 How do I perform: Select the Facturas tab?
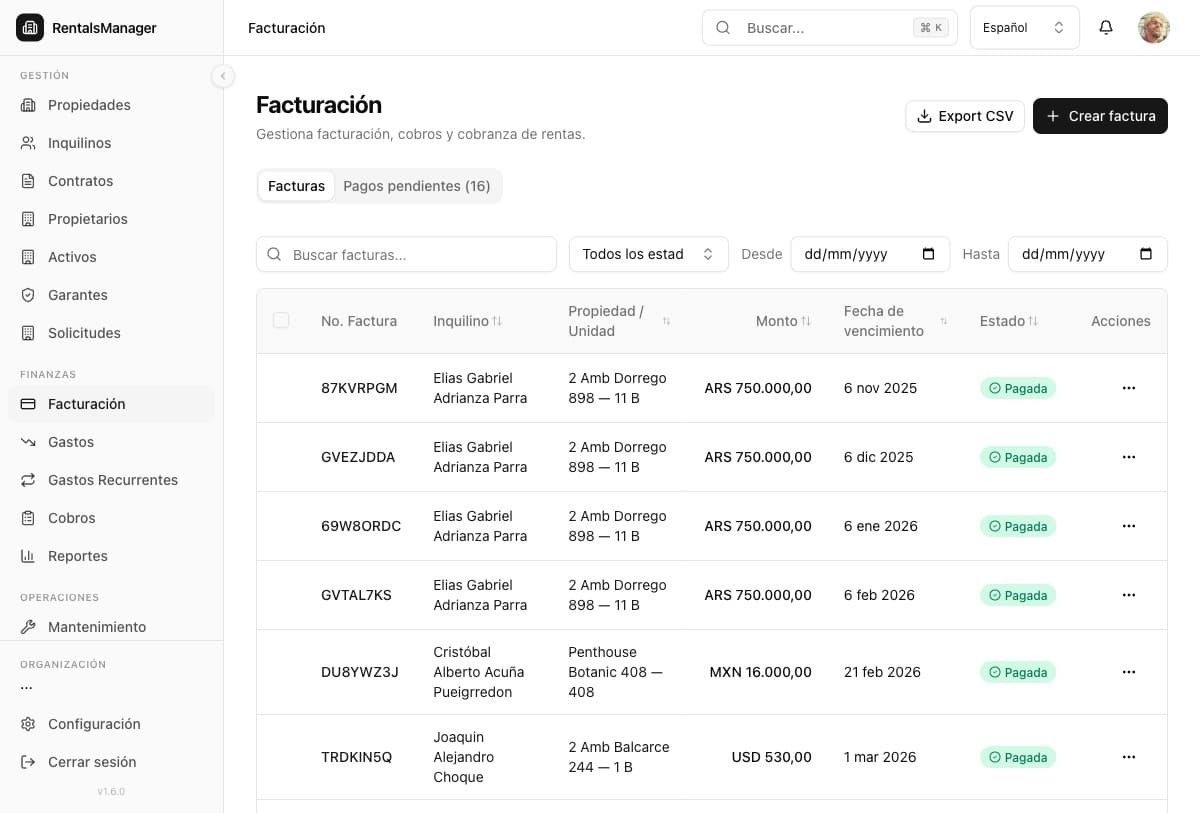[296, 186]
